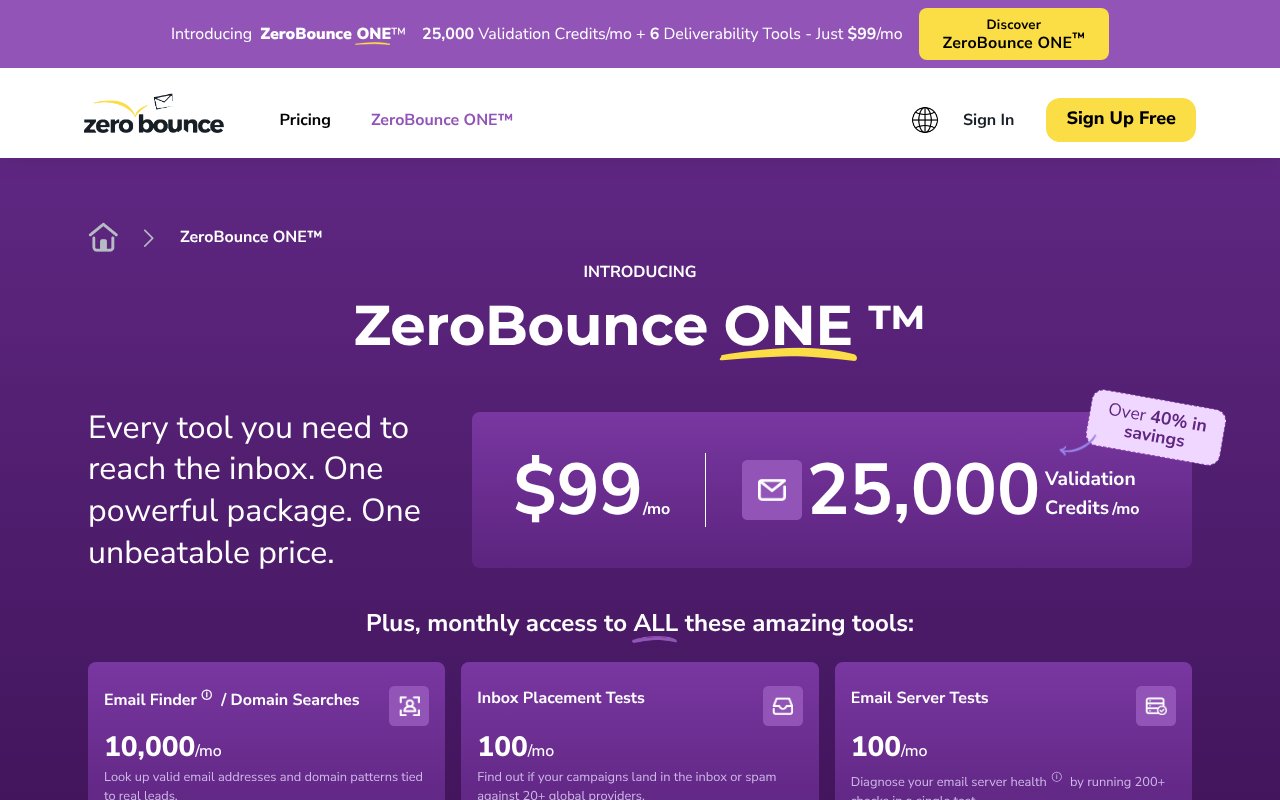
Task: Click the ZeroBounce ONE™ breadcrumb link
Action: [x=251, y=237]
